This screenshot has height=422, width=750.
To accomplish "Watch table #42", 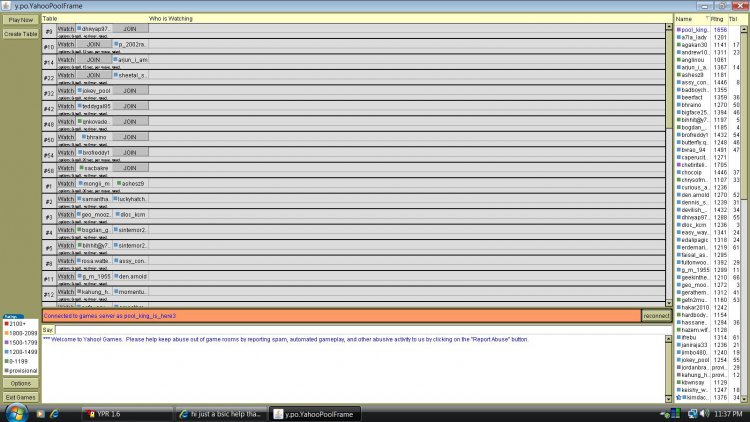I will [x=66, y=106].
